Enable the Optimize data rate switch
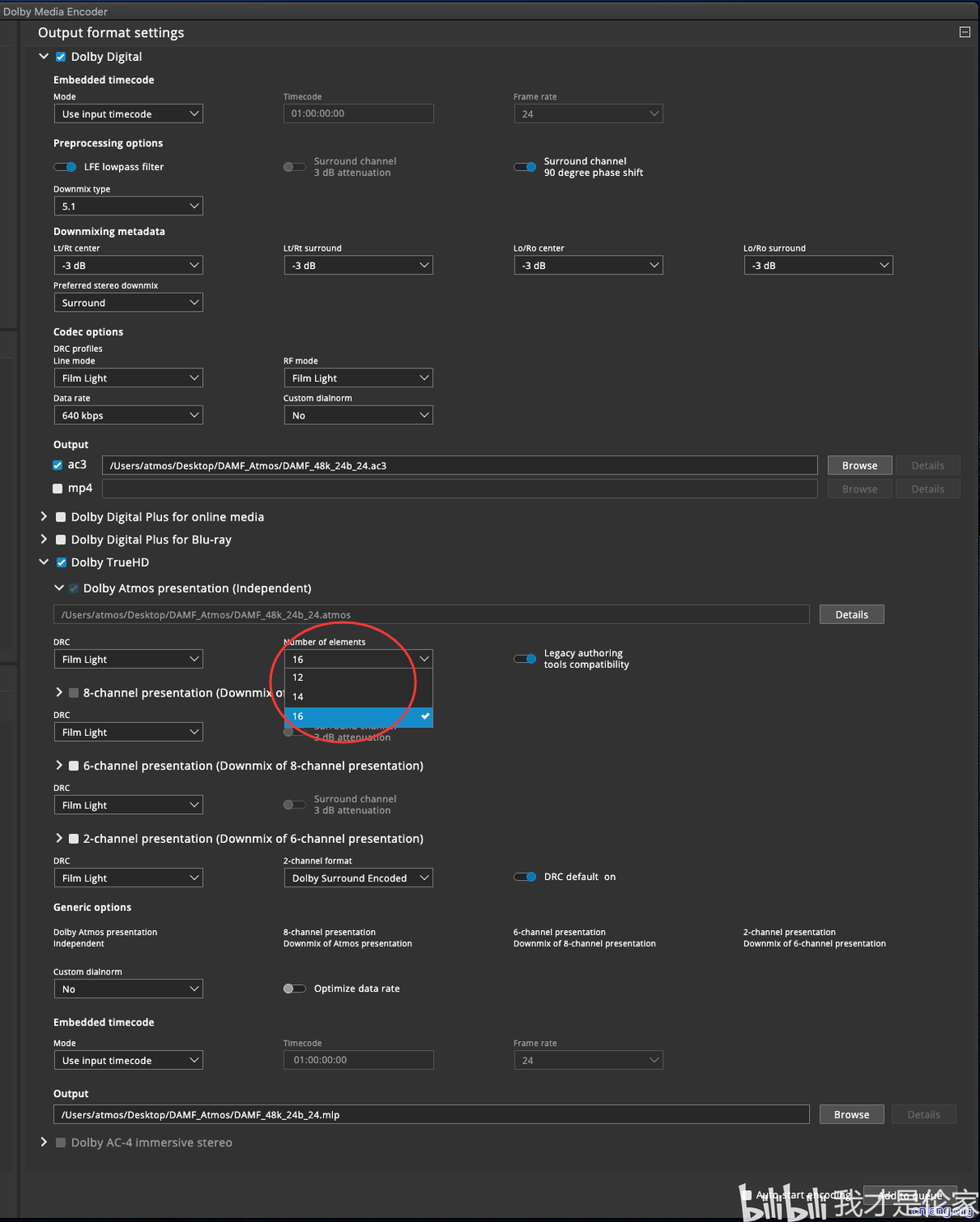The image size is (980, 1222). tap(294, 988)
